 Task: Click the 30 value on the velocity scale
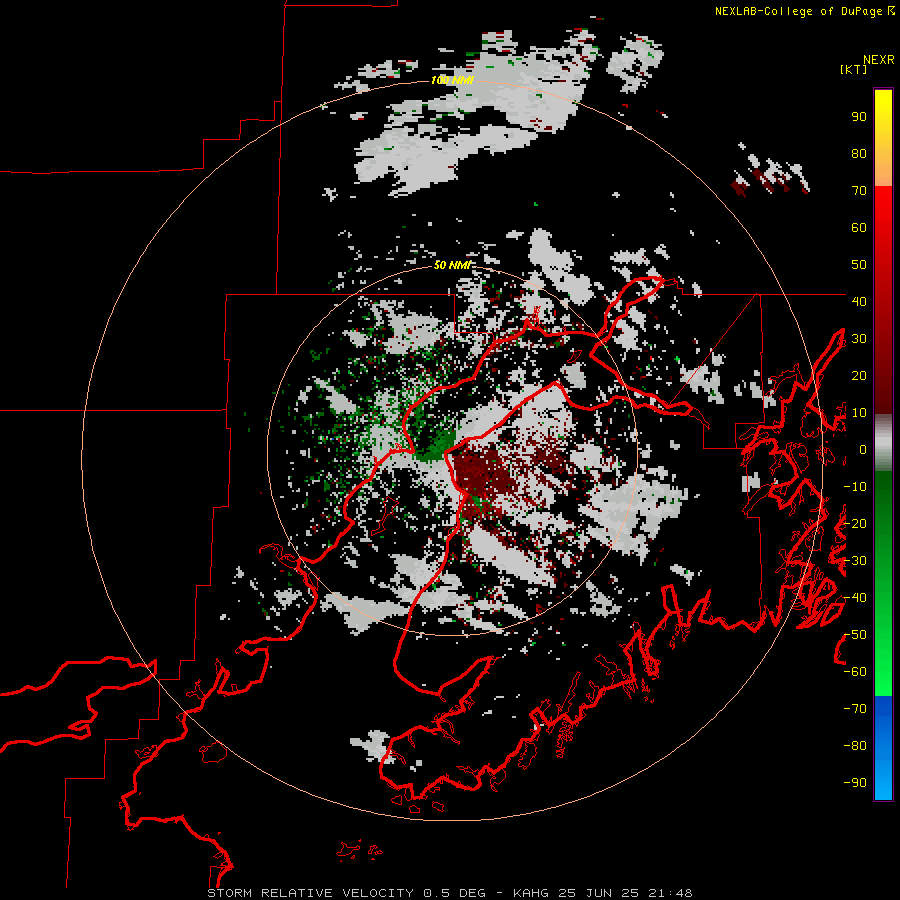(859, 339)
